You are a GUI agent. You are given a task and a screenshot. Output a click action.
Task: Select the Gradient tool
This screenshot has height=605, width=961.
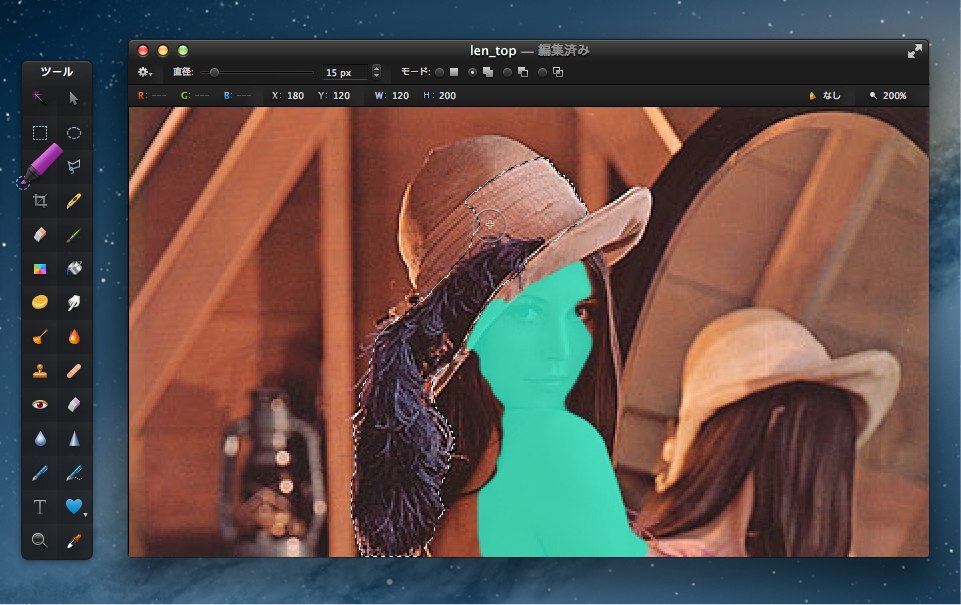(x=40, y=268)
